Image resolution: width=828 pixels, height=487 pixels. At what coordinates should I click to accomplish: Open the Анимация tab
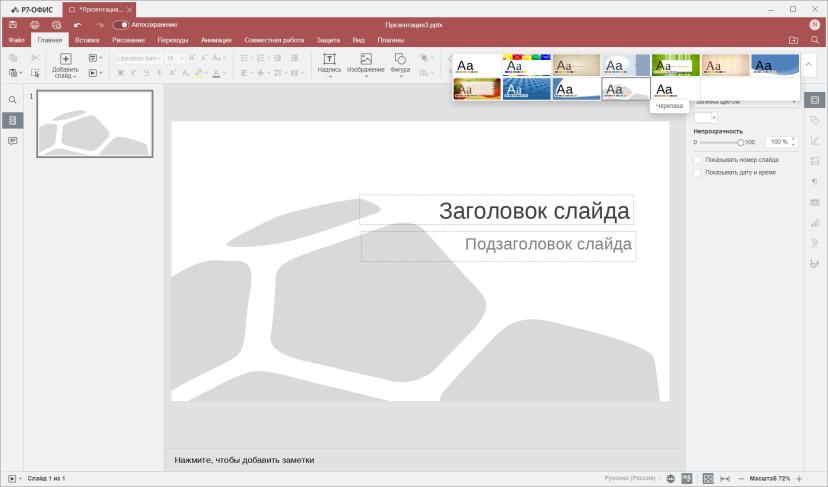(x=216, y=40)
